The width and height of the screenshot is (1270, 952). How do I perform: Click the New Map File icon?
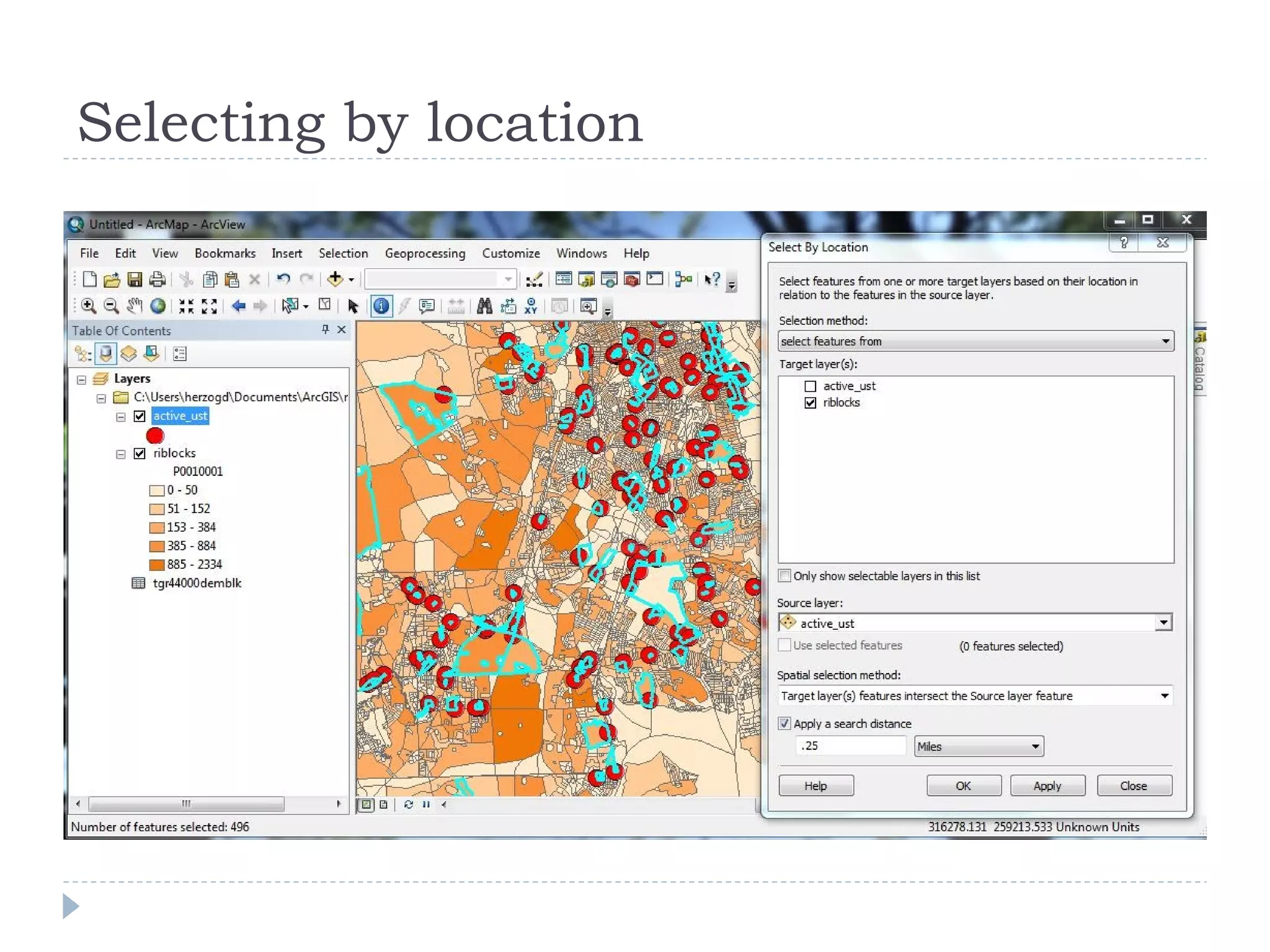(89, 280)
